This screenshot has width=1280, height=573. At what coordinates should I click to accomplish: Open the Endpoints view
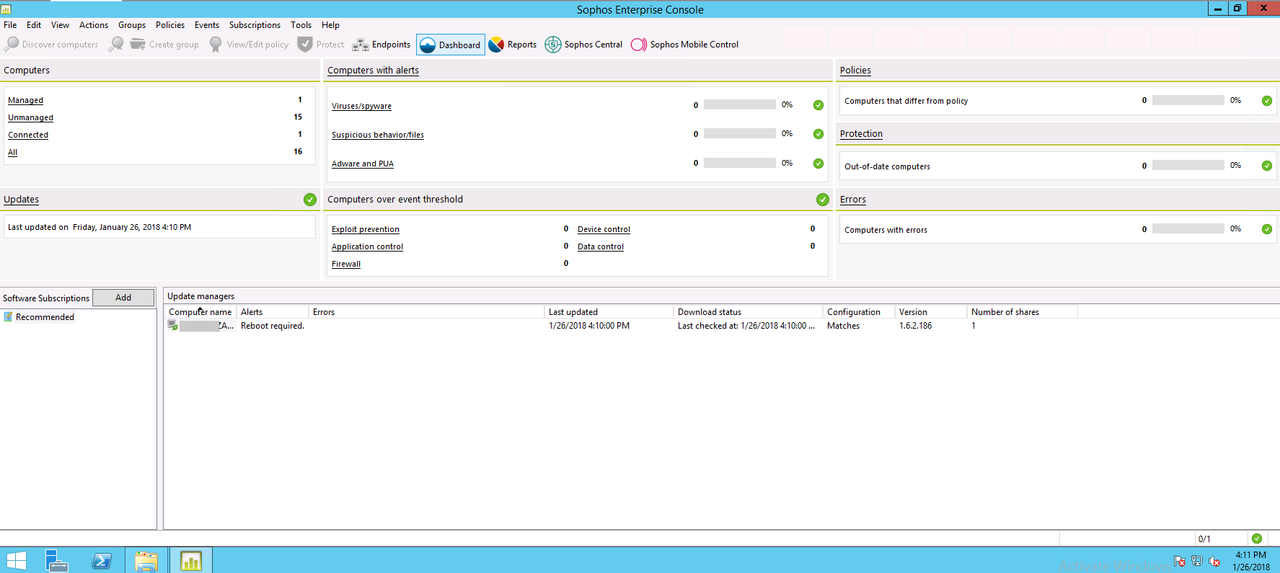pos(381,44)
